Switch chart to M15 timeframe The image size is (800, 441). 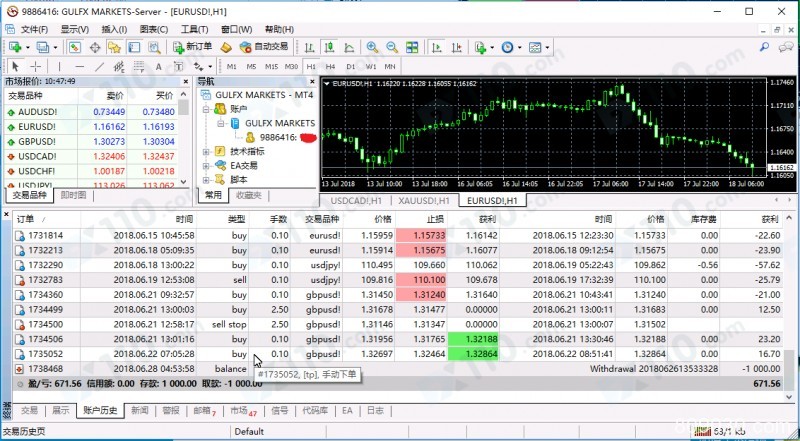271,66
